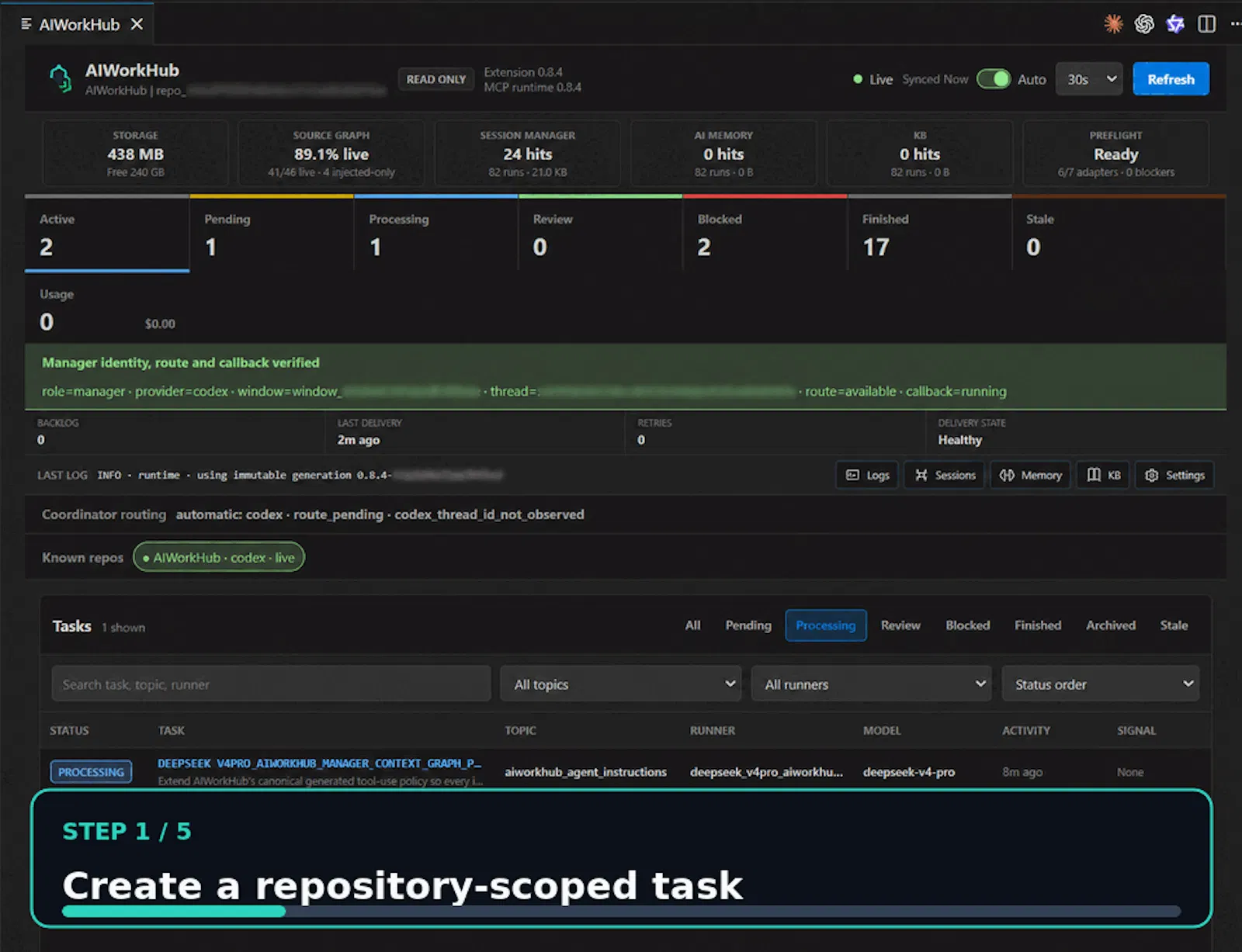Click the AIWorkHub tab list icon
The image size is (1242, 952).
(x=26, y=24)
